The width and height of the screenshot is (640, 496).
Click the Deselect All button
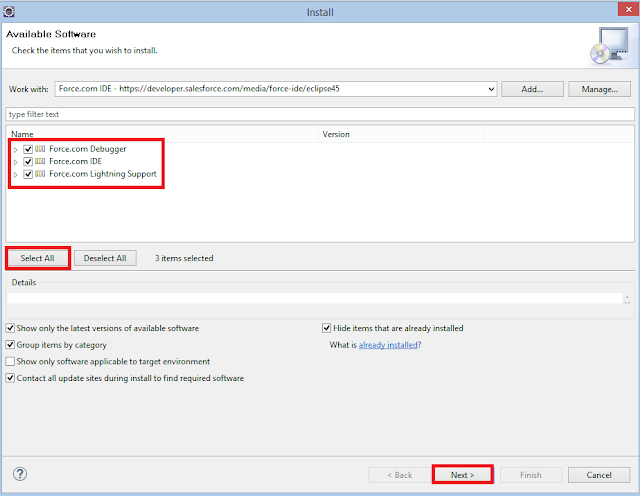(105, 258)
